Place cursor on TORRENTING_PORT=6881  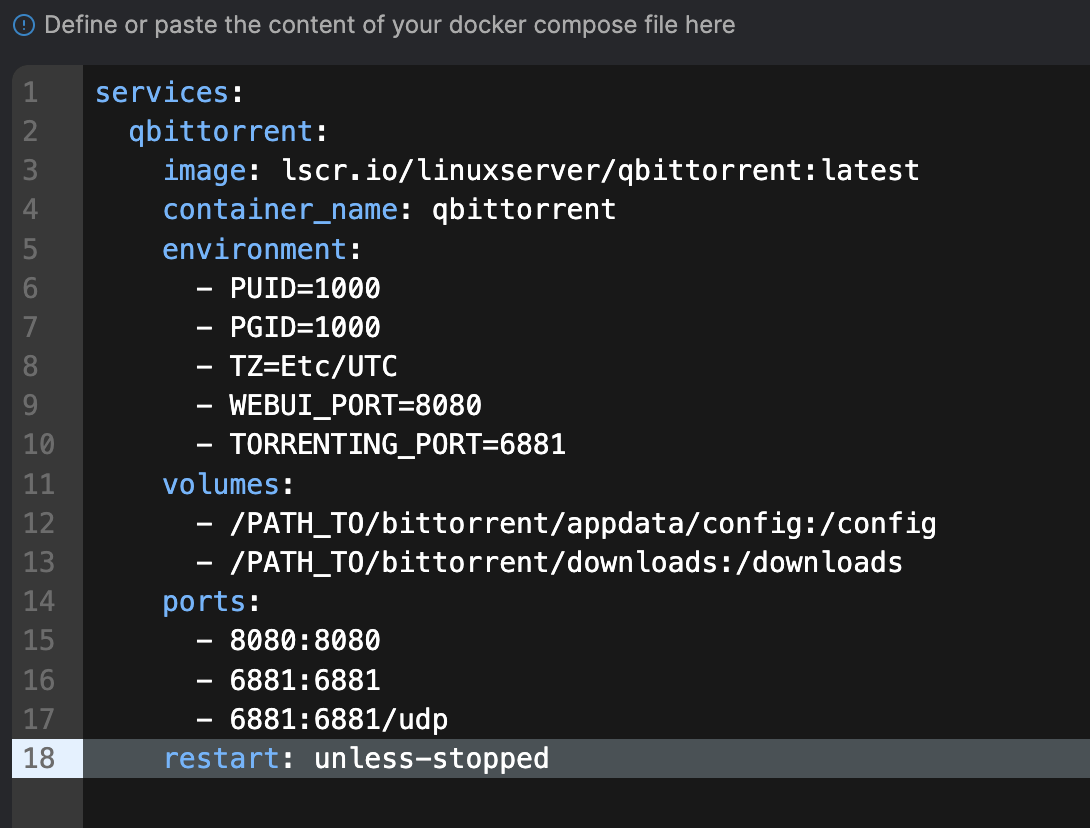point(397,444)
